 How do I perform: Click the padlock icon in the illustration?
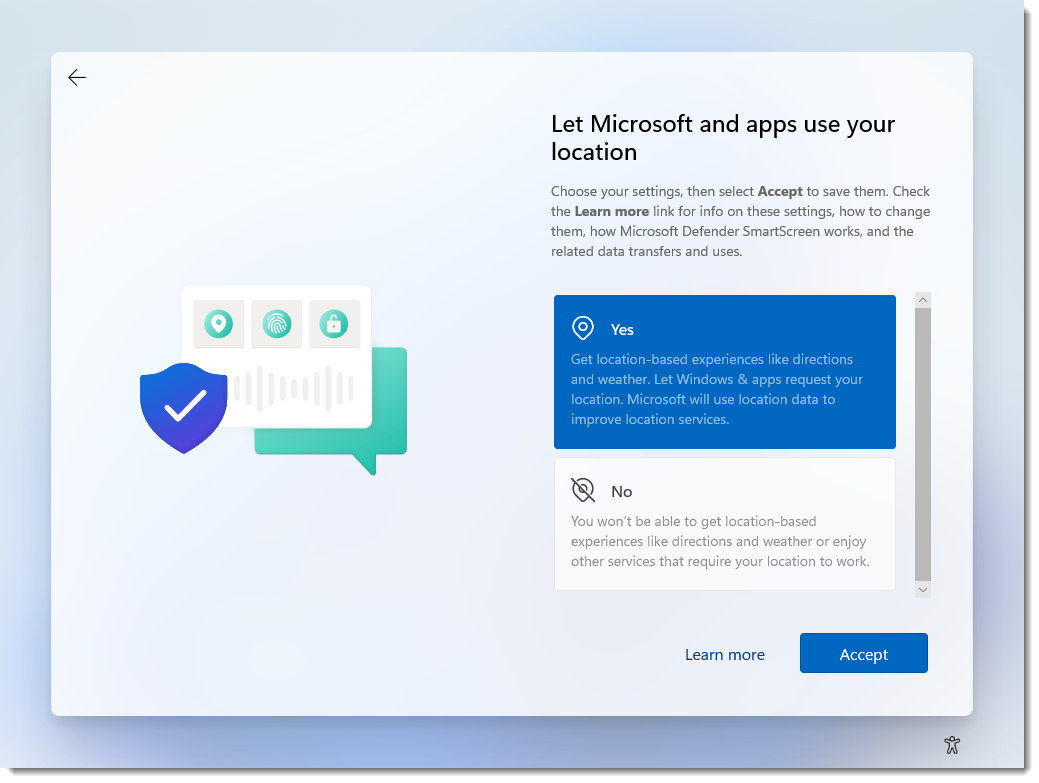tap(334, 325)
